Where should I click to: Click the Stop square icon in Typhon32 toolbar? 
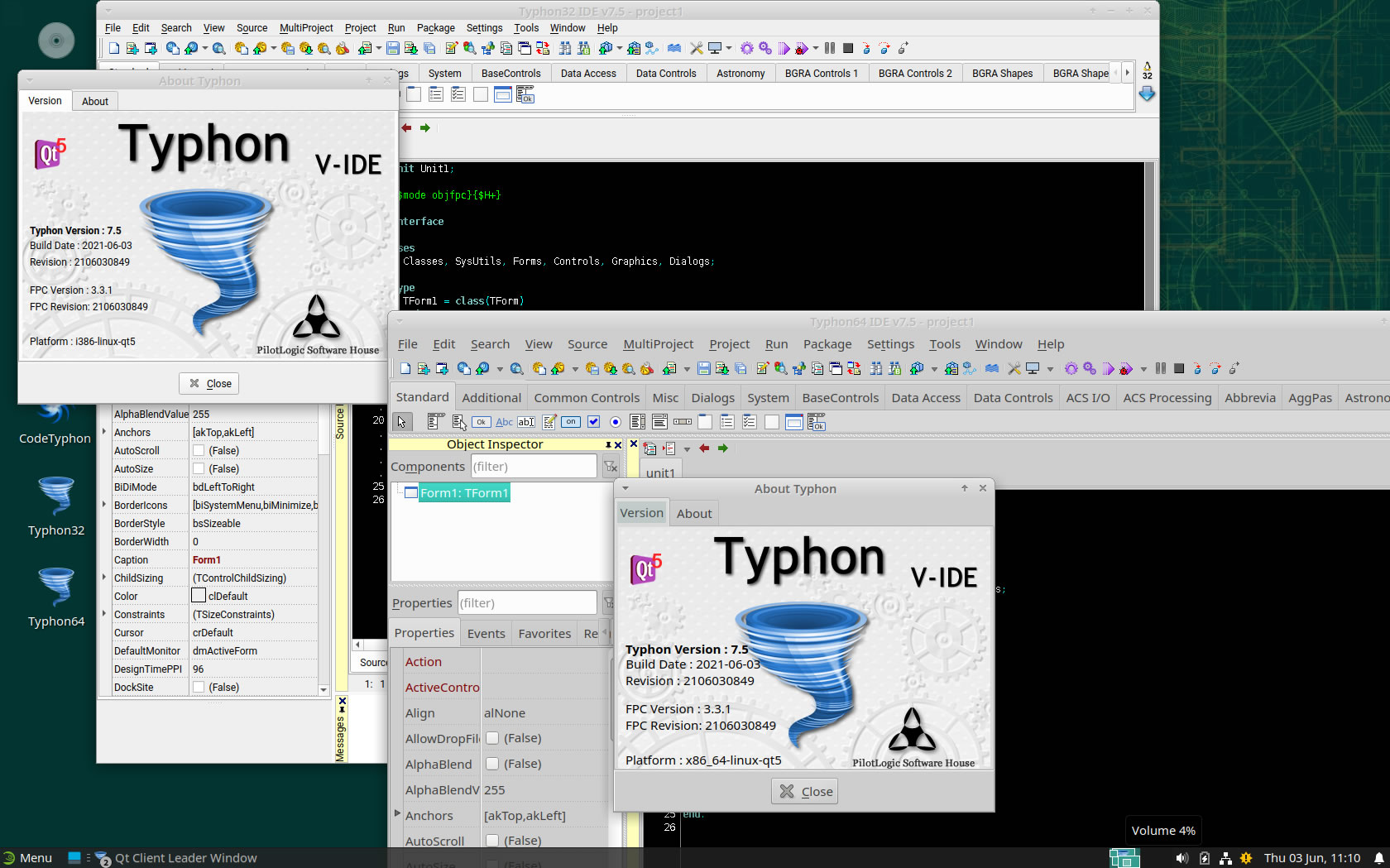pos(848,49)
